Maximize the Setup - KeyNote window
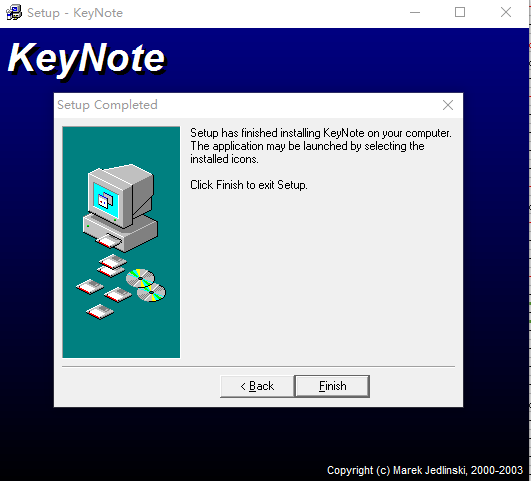The width and height of the screenshot is (531, 481). point(460,13)
